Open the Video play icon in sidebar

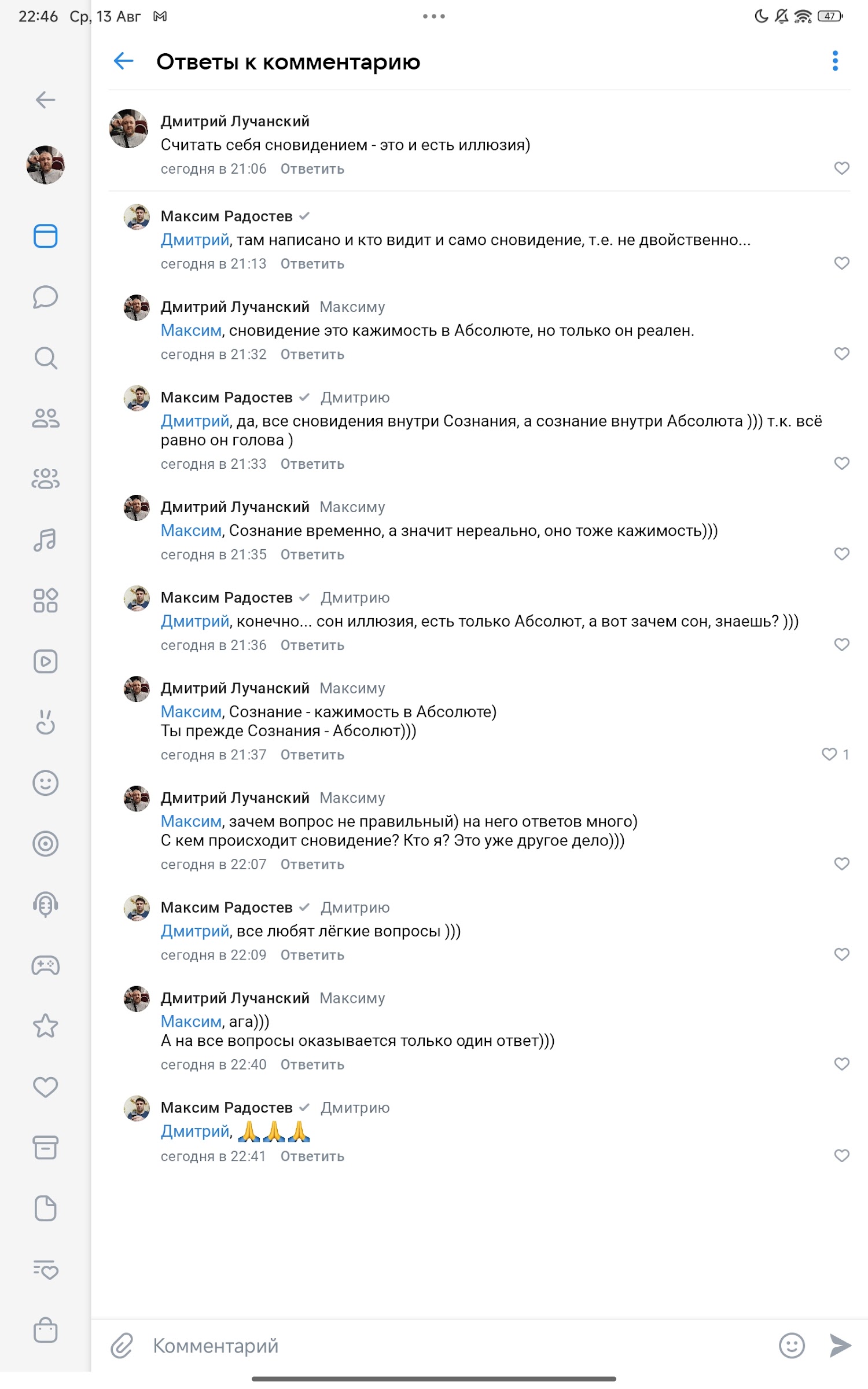tap(45, 662)
